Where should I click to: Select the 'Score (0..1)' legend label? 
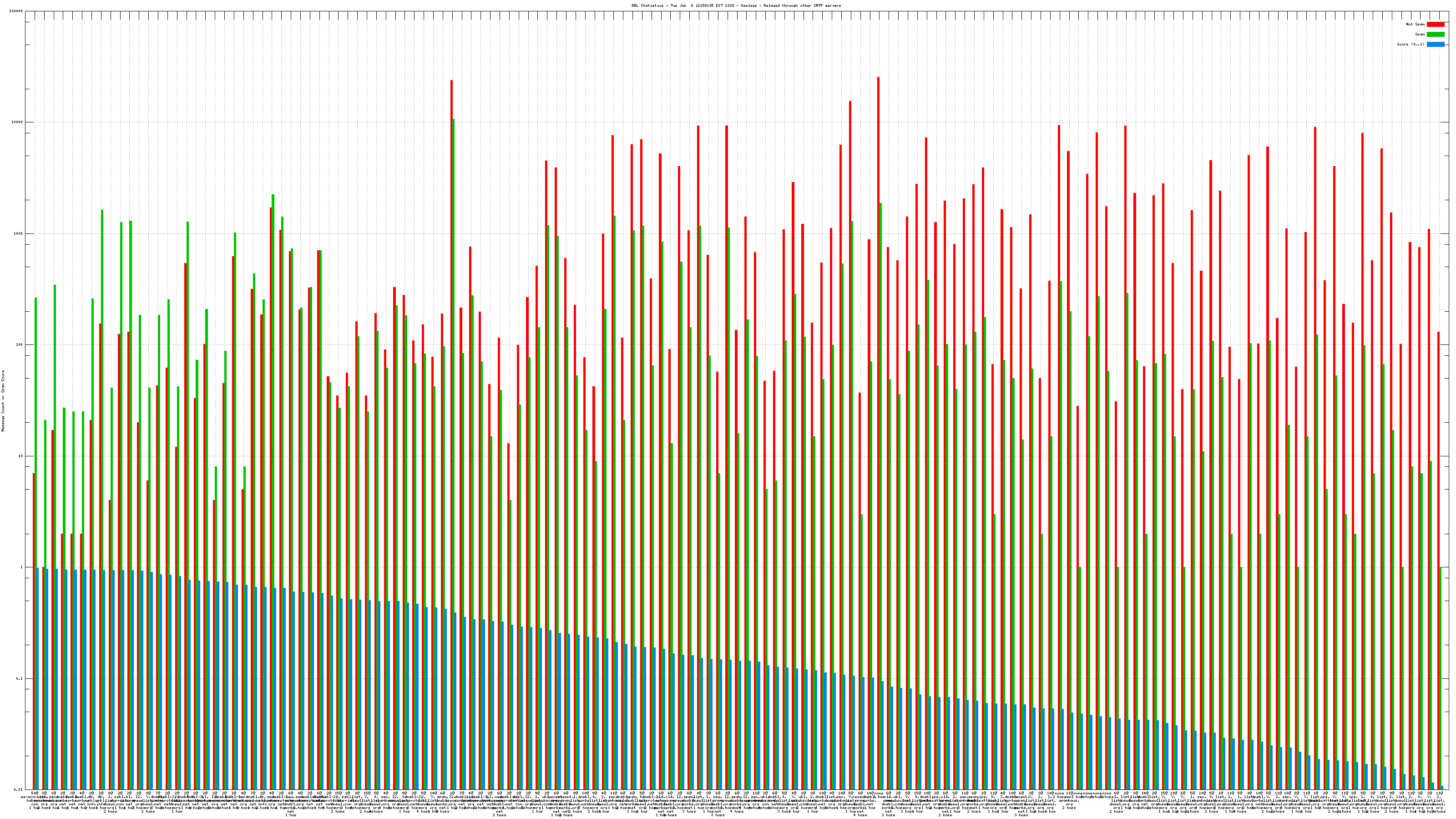(1410, 44)
